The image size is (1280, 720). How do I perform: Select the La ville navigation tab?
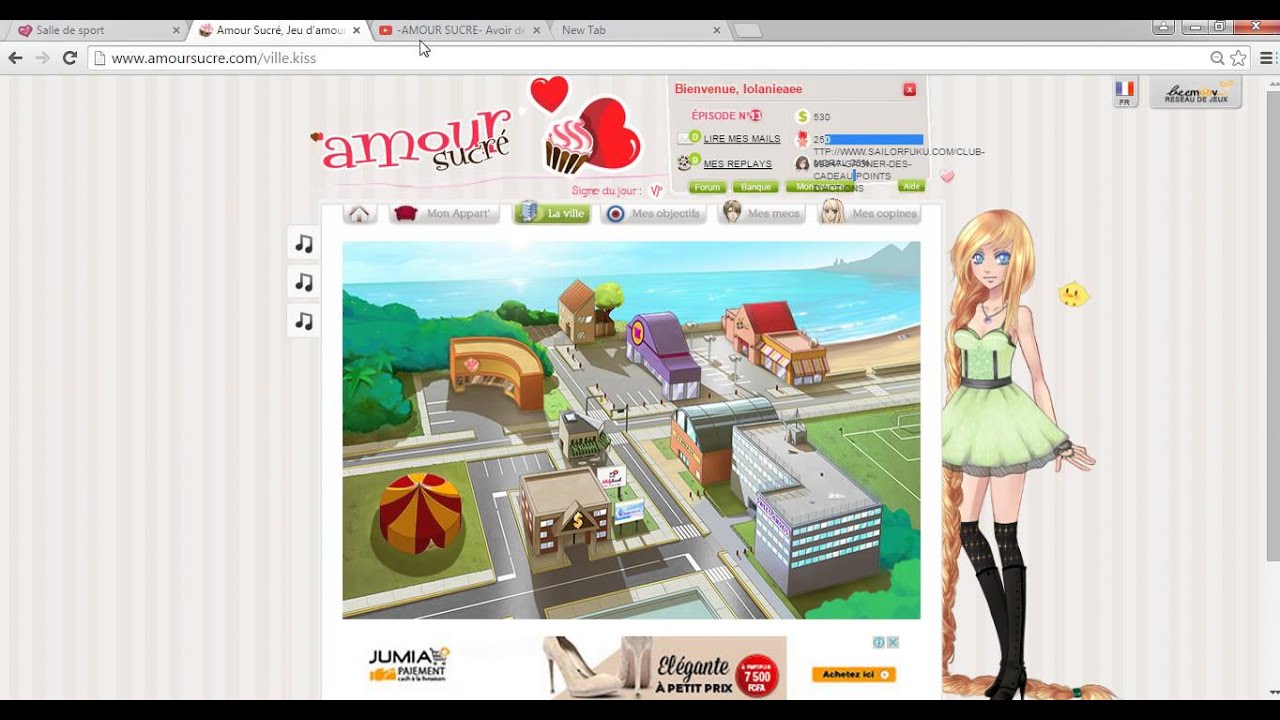(x=551, y=213)
